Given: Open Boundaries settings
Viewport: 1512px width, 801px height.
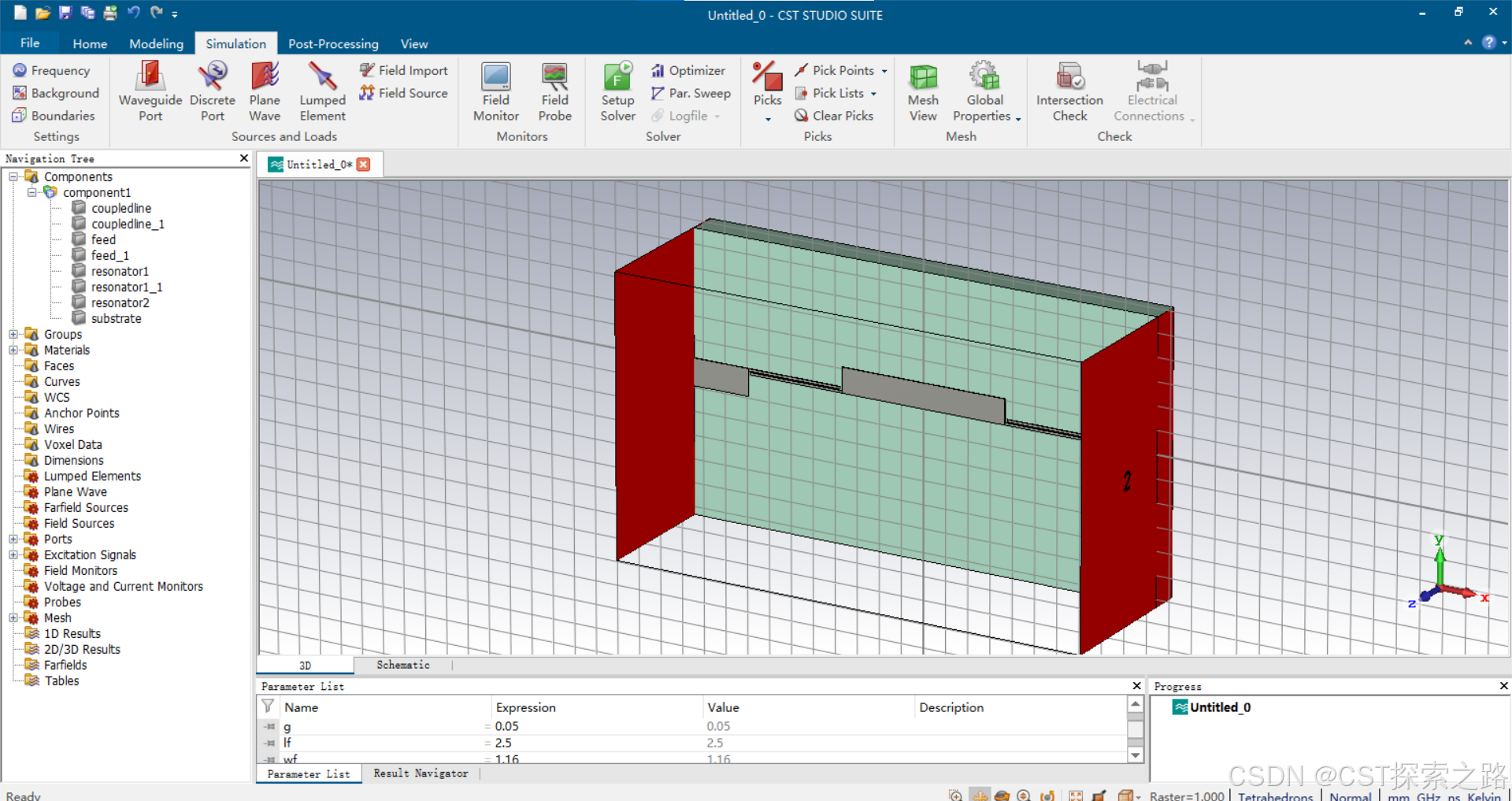Looking at the screenshot, I should click(x=54, y=116).
